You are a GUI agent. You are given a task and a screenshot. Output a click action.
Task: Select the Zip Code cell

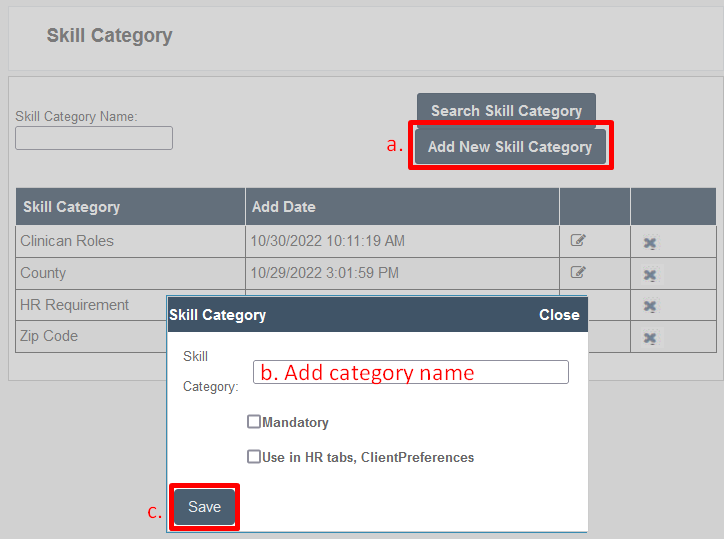point(91,336)
